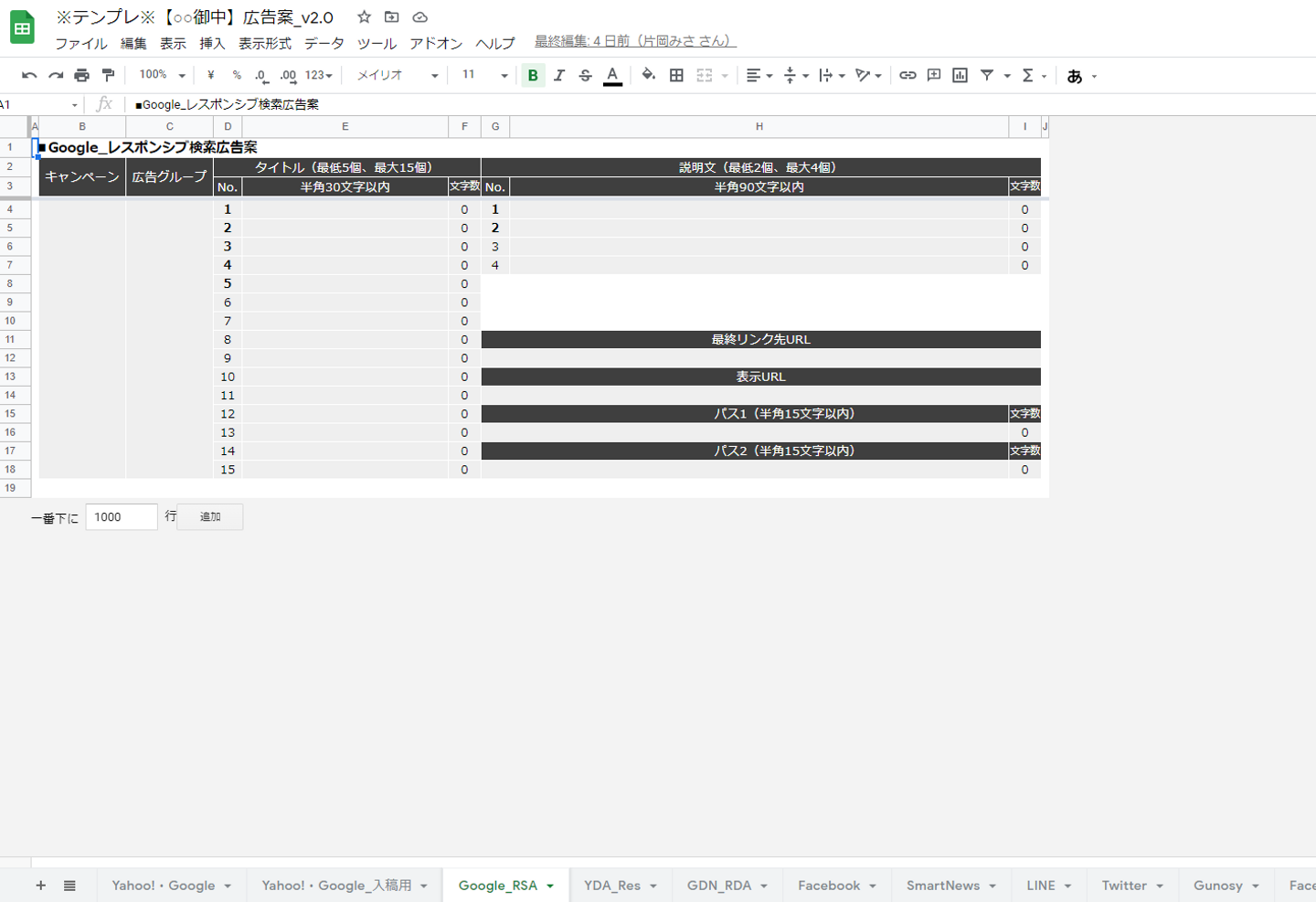Screen dimensions: 1316x902
Task: Open the Google_RSA tab options arrow
Action: pyautogui.click(x=550, y=886)
